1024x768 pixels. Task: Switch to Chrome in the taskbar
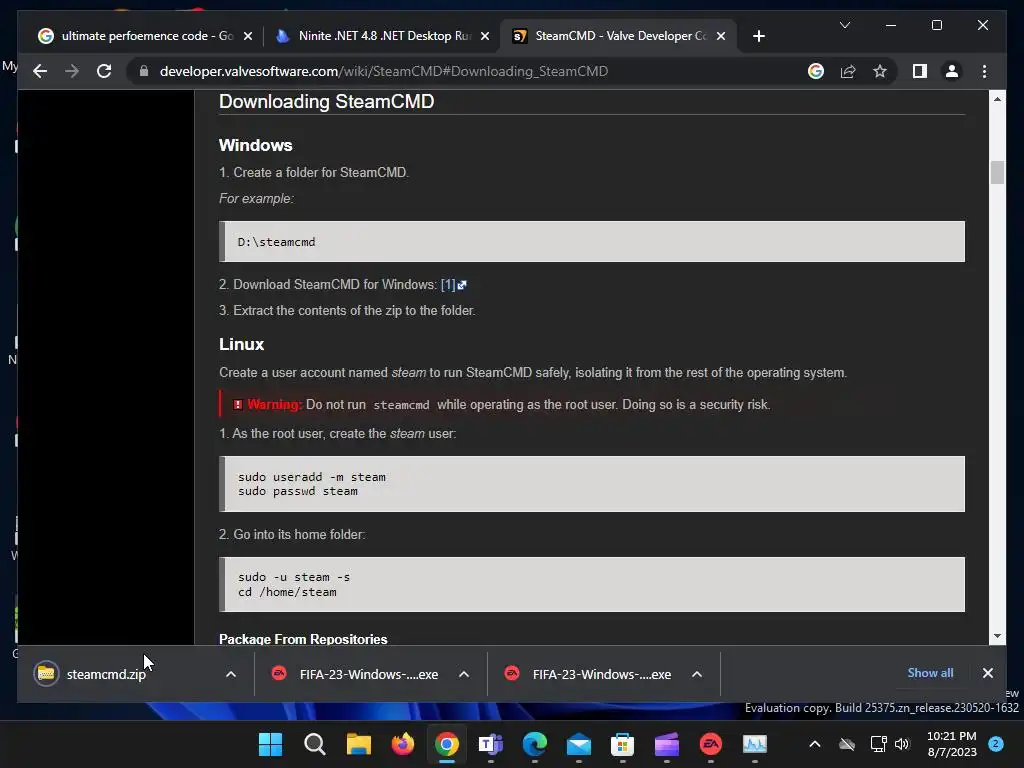pyautogui.click(x=447, y=744)
